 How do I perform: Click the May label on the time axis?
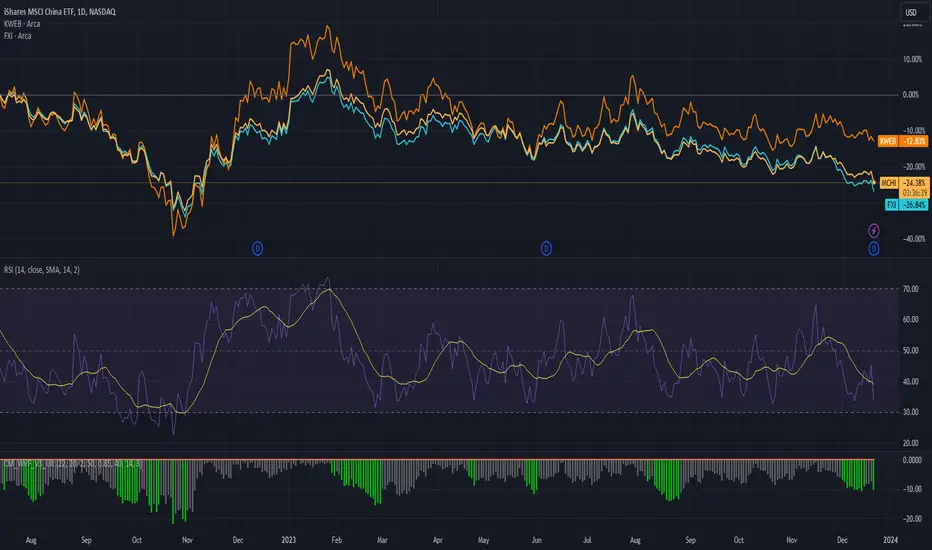(x=483, y=540)
